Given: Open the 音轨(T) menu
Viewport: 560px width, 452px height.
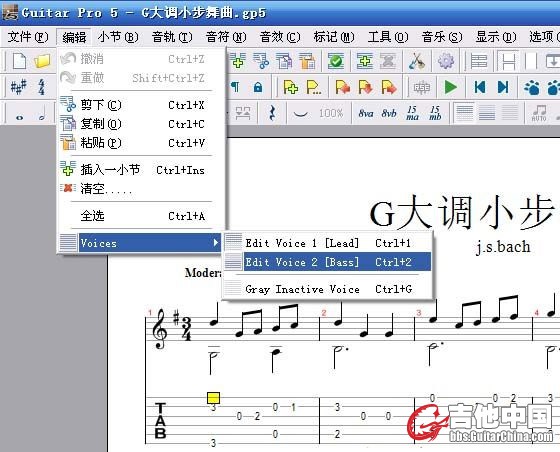Looking at the screenshot, I should point(172,37).
